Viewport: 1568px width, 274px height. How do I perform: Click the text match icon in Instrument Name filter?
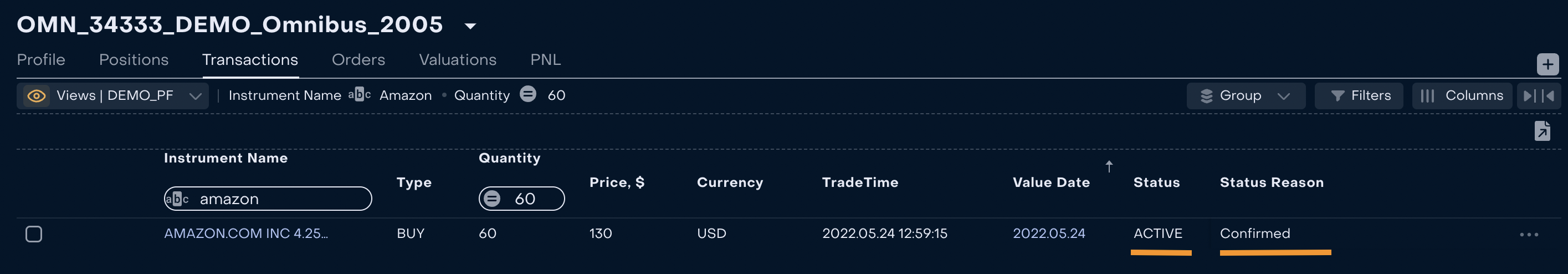click(177, 199)
